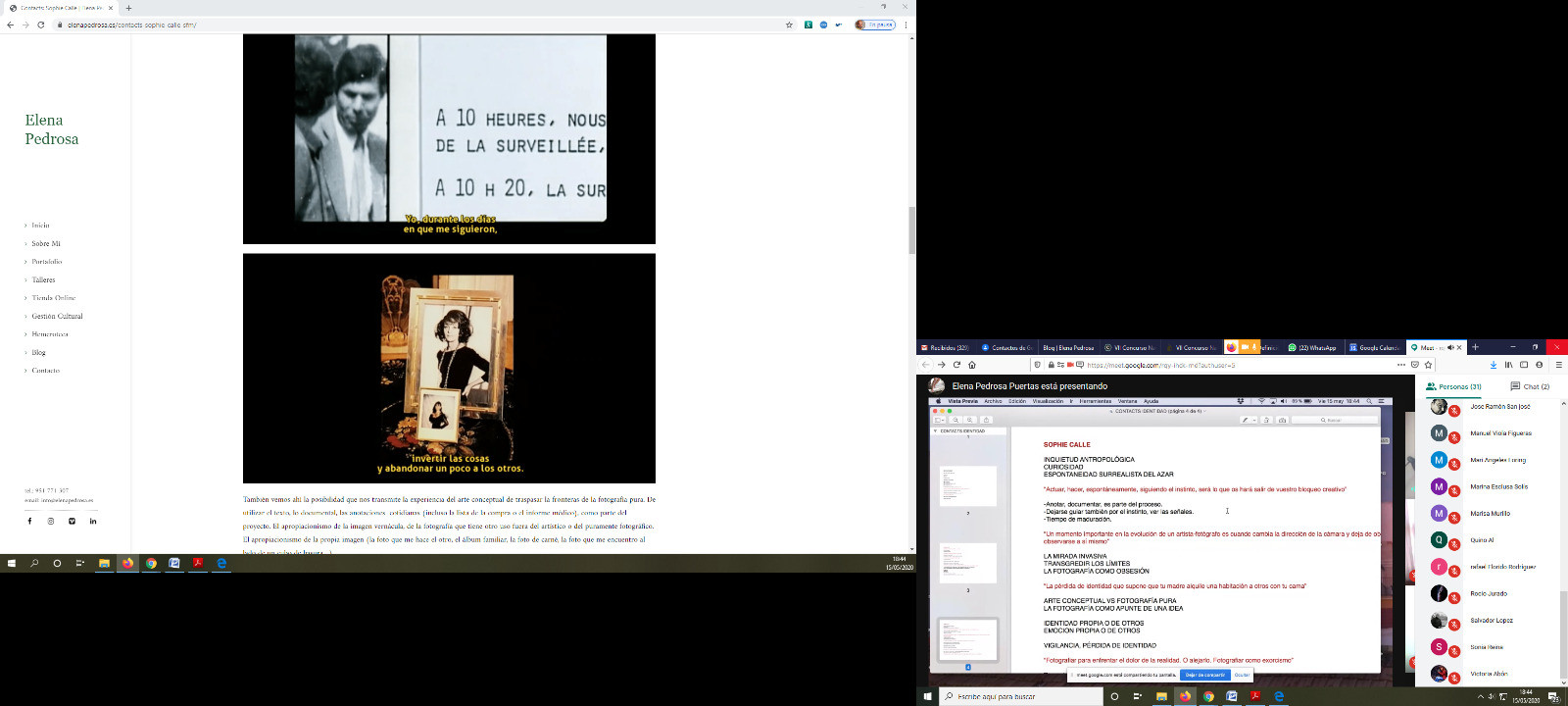Image resolution: width=1568 pixels, height=706 pixels.
Task: Open the LinkedIn icon on the website
Action: tap(93, 521)
